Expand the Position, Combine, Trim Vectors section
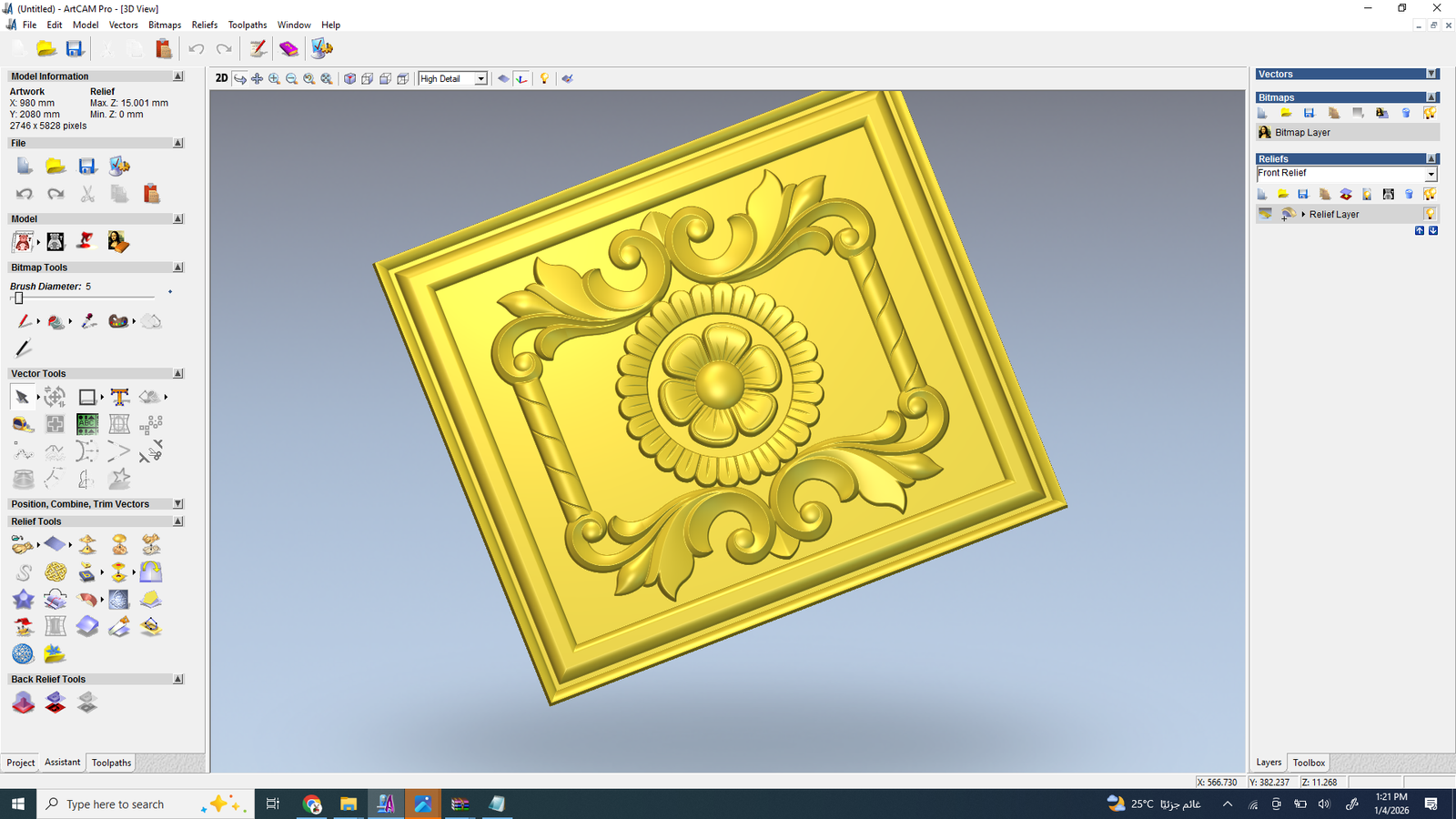The height and width of the screenshot is (819, 1456). (x=177, y=504)
